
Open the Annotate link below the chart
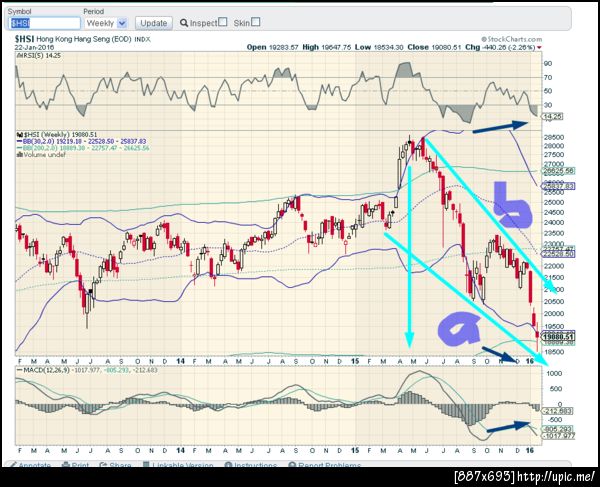(x=30, y=465)
